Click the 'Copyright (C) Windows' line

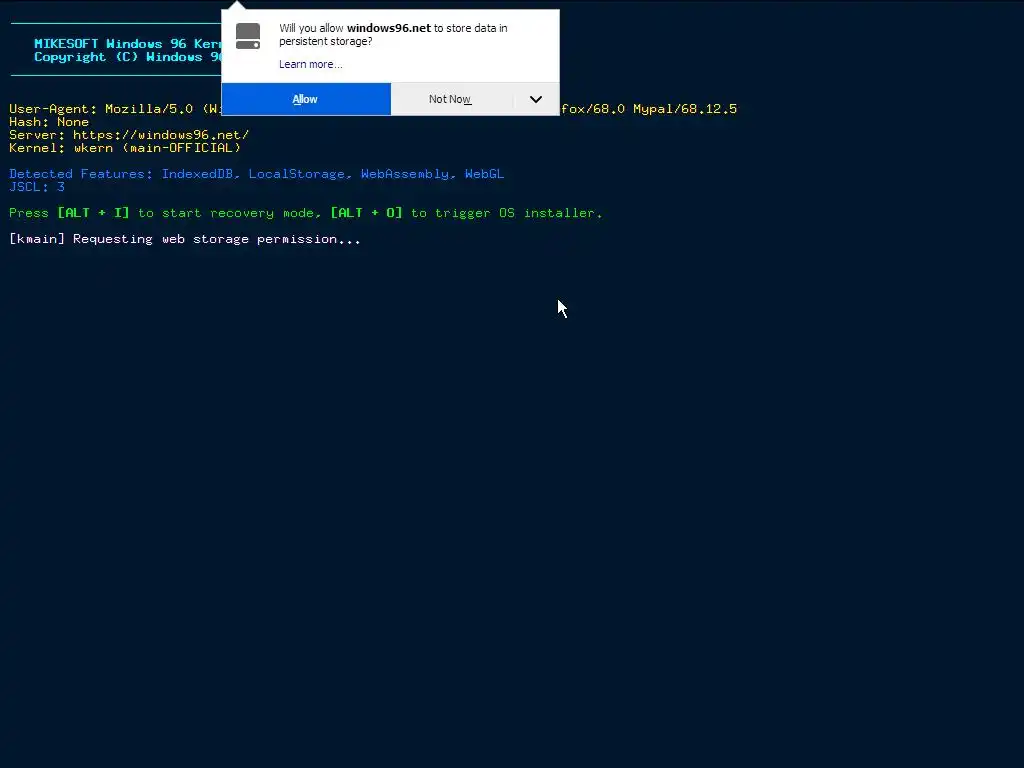128,57
